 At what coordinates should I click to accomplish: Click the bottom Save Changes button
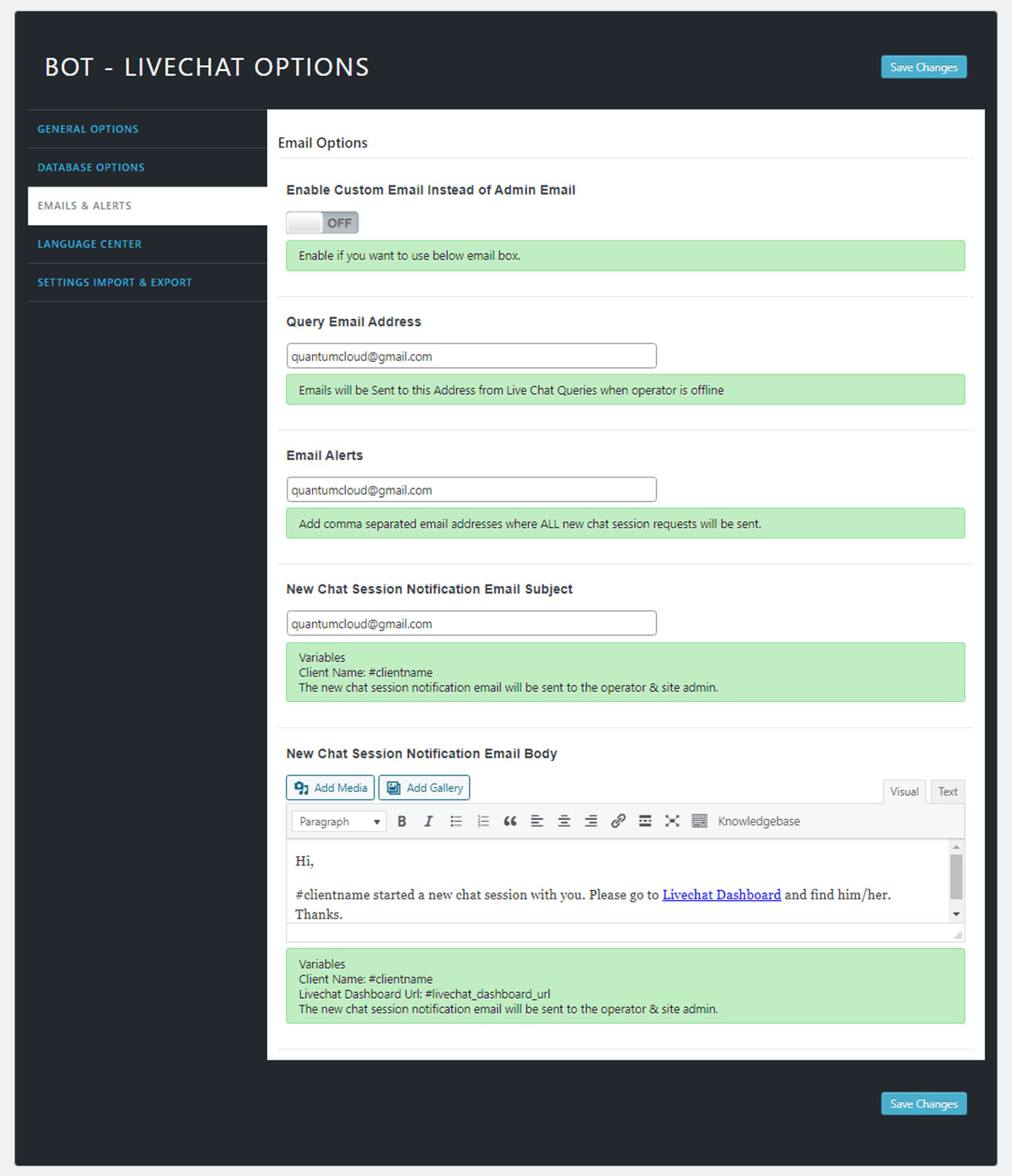point(923,1103)
